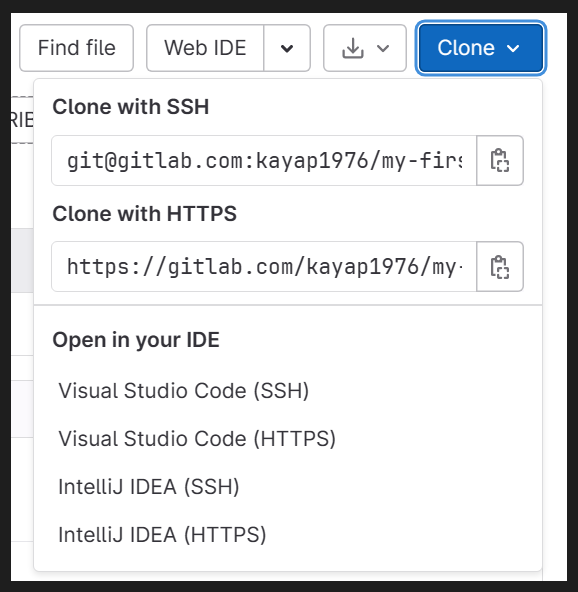
Task: Choose IntelliJ IDEA (SSH)
Action: pyautogui.click(x=149, y=487)
